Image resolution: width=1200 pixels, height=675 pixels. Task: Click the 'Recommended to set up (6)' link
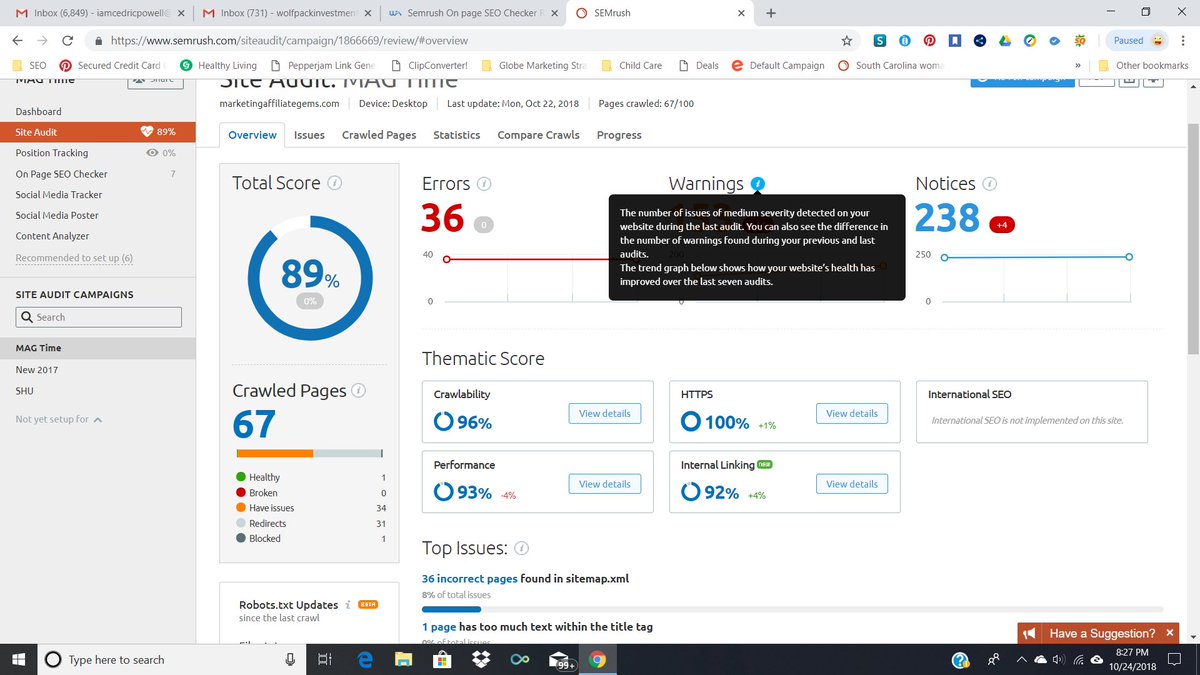tap(74, 258)
